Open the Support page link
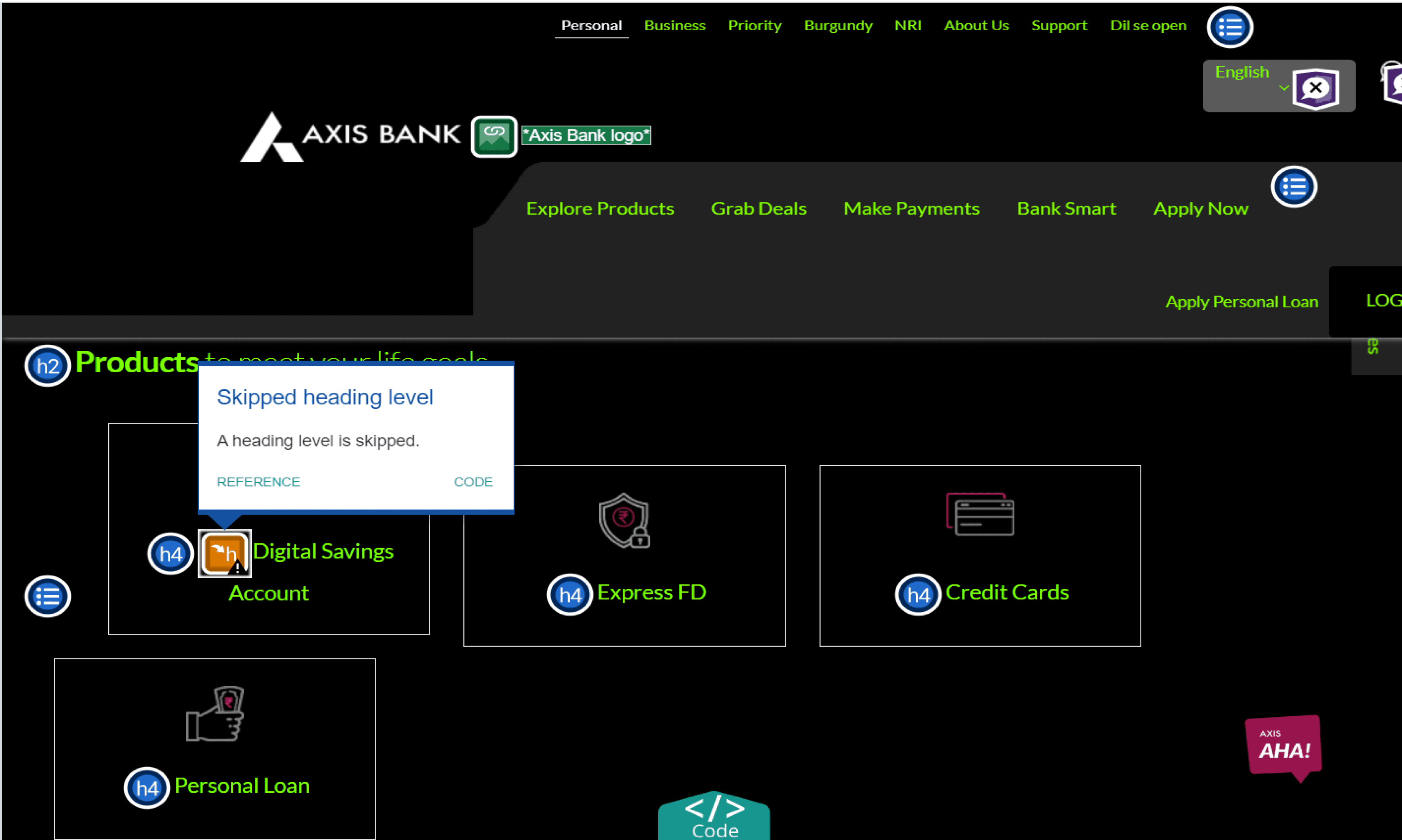Viewport: 1402px width, 840px height. pos(1059,25)
